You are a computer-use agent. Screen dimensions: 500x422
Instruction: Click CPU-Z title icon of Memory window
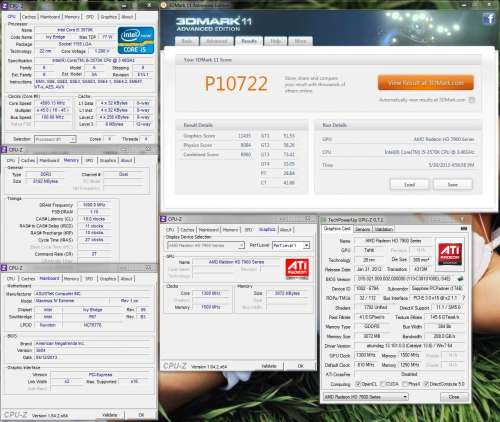(x=4, y=150)
